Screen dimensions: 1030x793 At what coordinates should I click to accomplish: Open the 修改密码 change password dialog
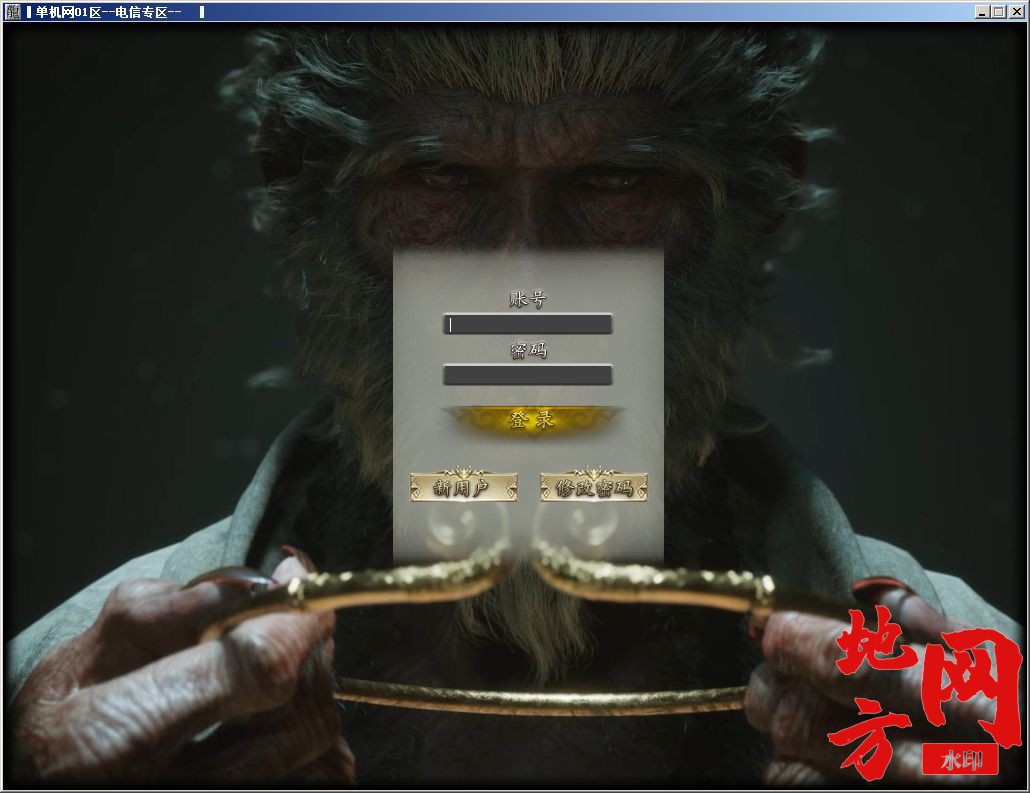(594, 487)
